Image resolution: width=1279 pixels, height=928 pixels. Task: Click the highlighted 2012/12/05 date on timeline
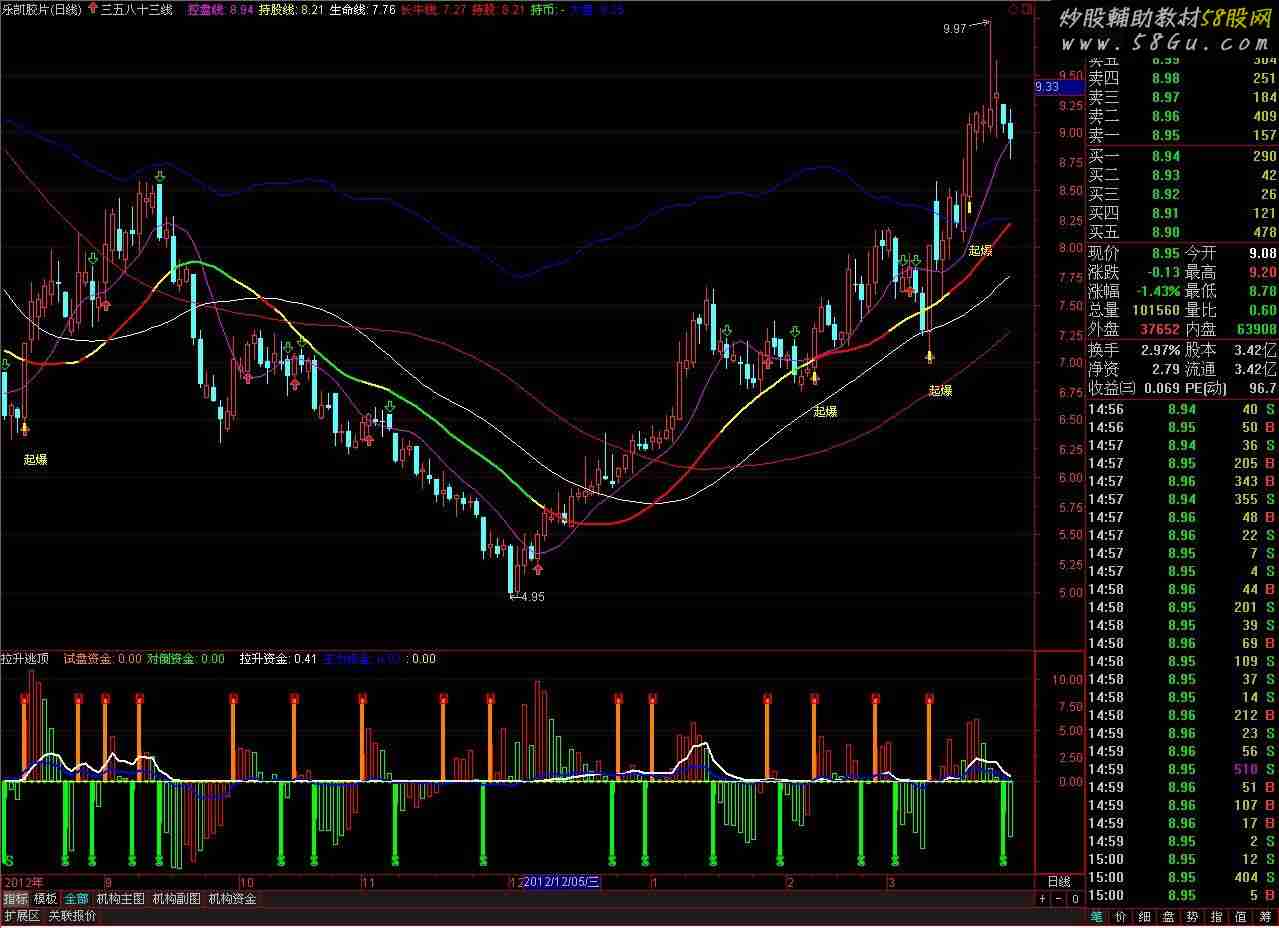(x=561, y=882)
